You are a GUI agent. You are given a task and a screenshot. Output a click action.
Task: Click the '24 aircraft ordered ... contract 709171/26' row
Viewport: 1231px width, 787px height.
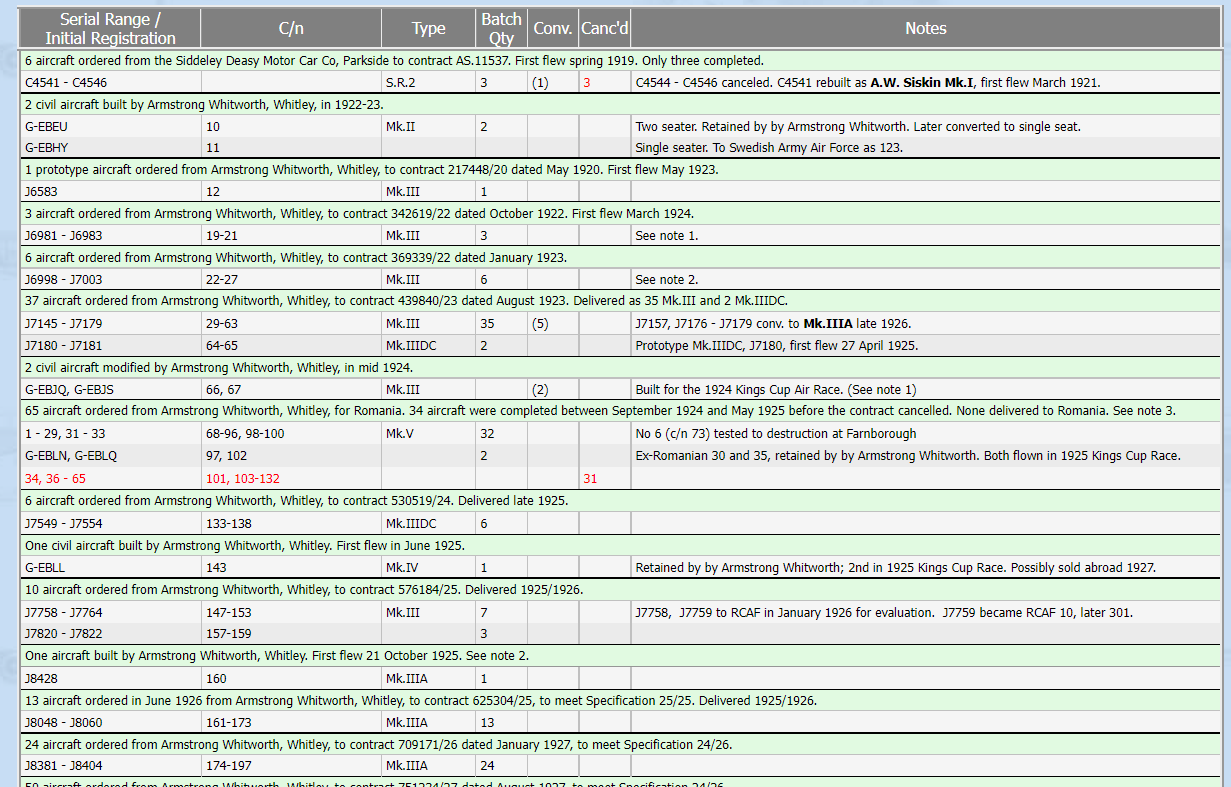[620, 744]
